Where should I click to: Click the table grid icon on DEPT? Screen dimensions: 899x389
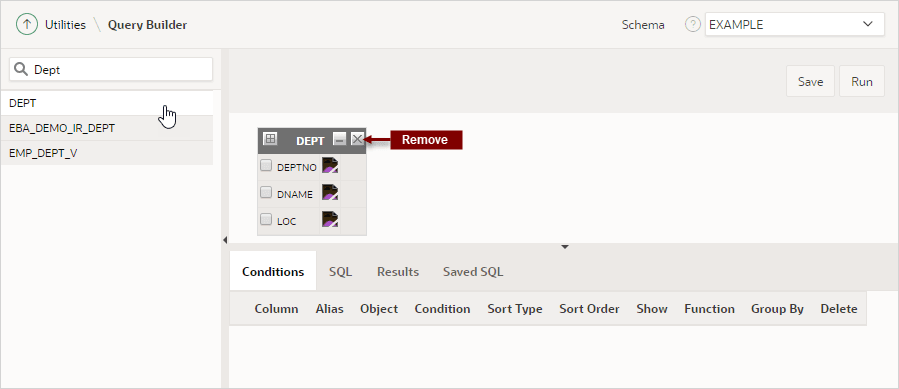[269, 138]
